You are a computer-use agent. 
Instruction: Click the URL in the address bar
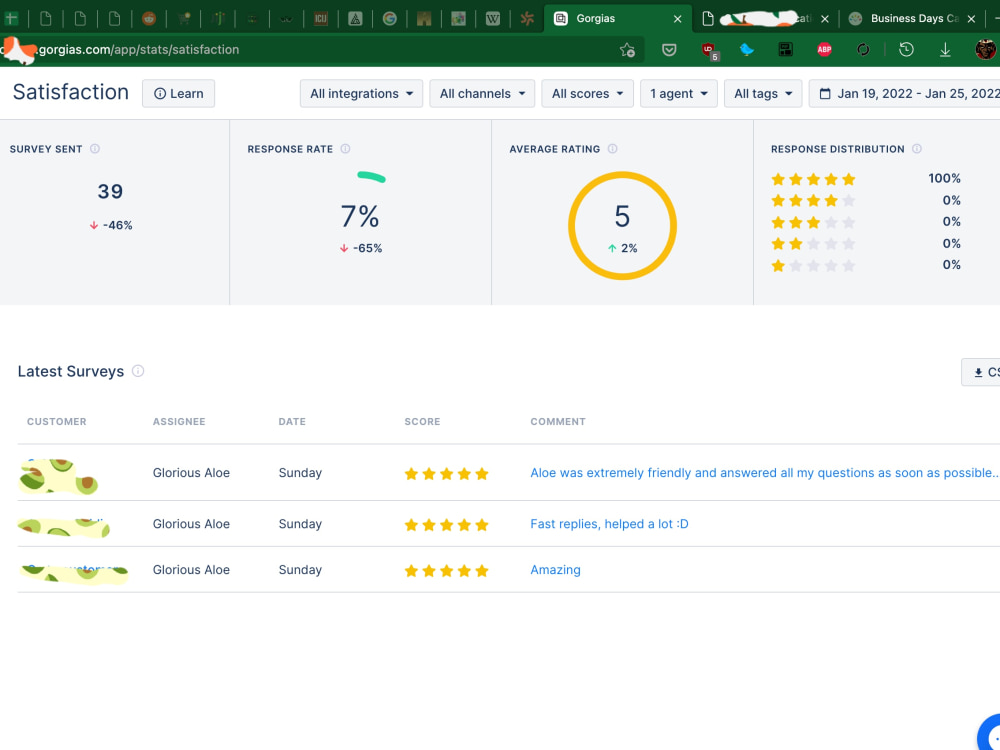[138, 50]
